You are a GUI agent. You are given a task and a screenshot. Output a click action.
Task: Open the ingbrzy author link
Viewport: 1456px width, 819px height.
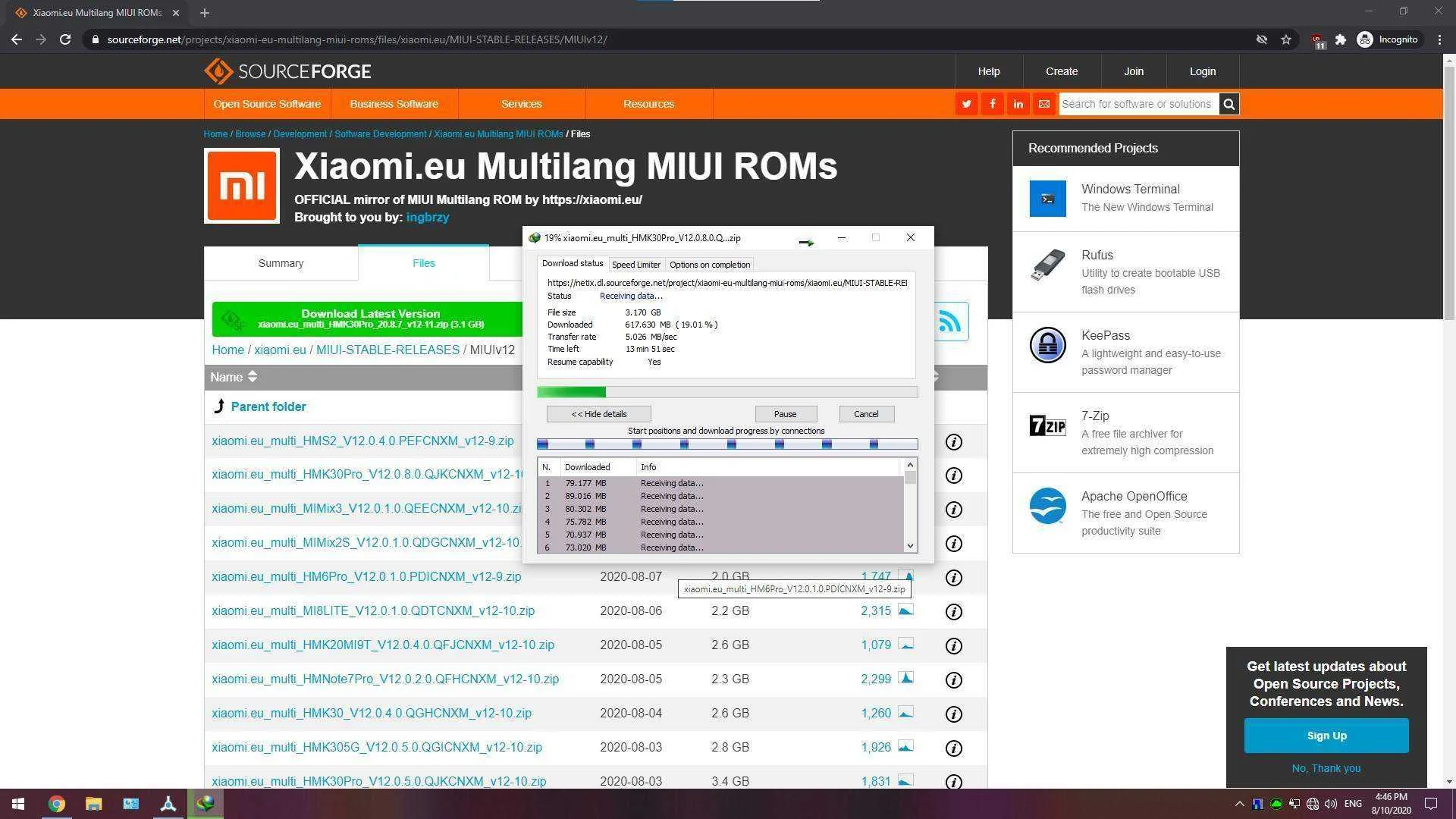point(428,217)
